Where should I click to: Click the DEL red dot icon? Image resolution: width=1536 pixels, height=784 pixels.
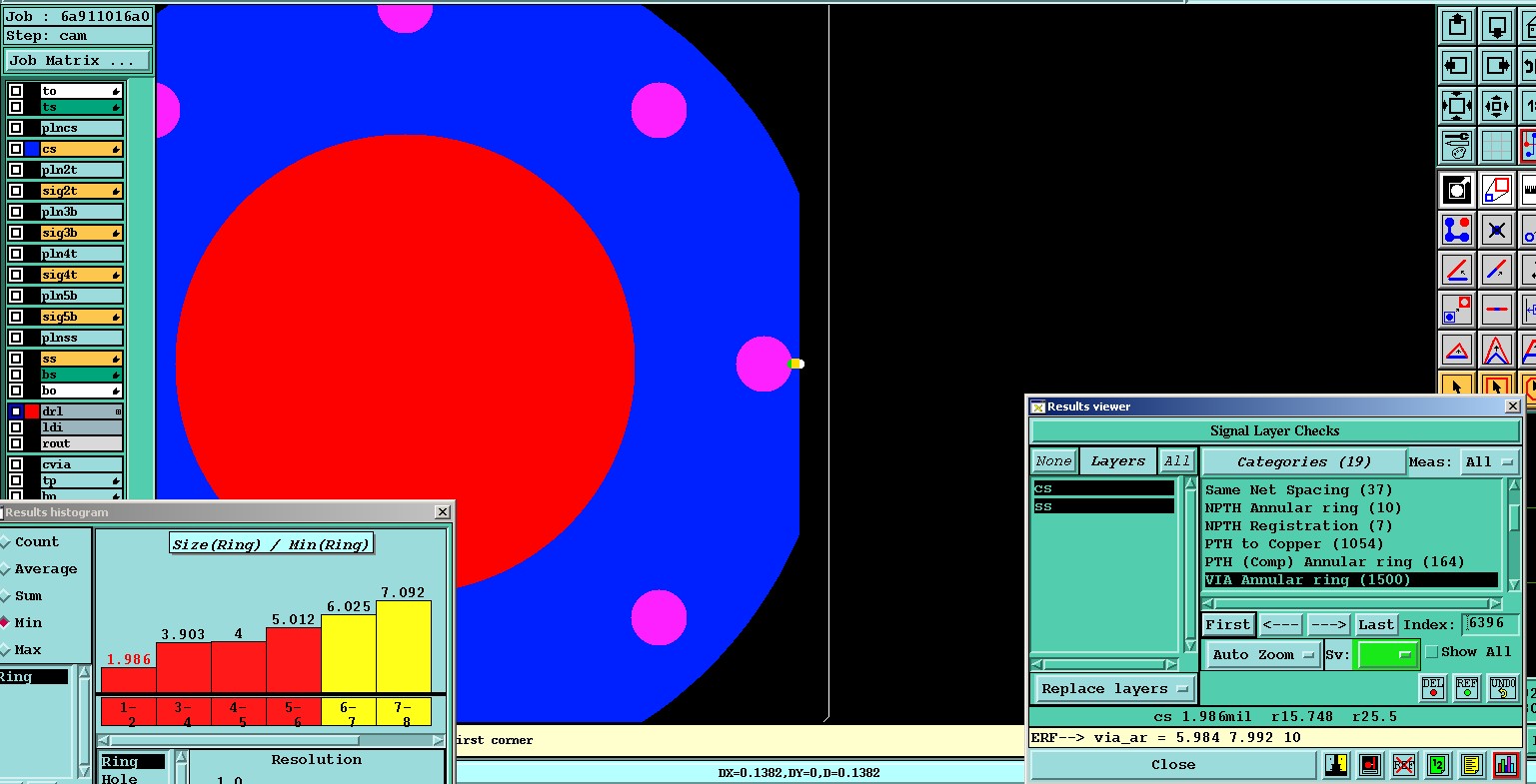tap(1433, 687)
